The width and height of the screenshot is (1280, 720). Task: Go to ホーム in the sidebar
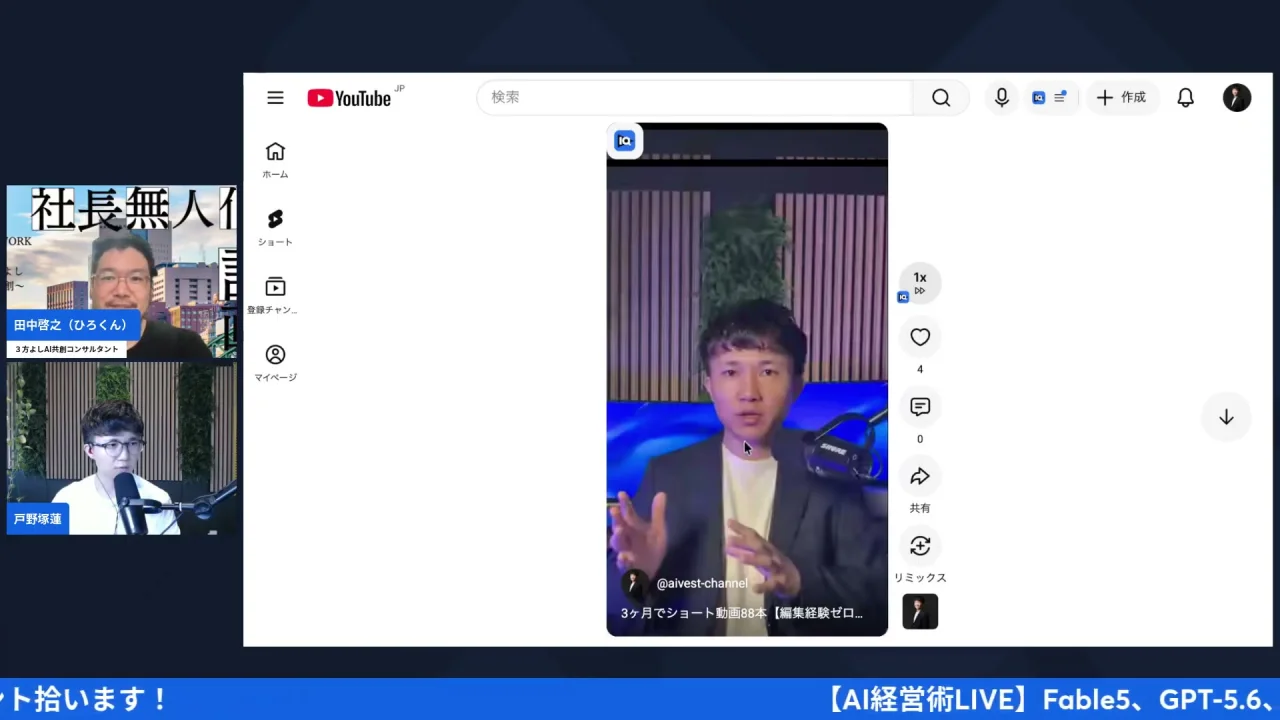275,160
